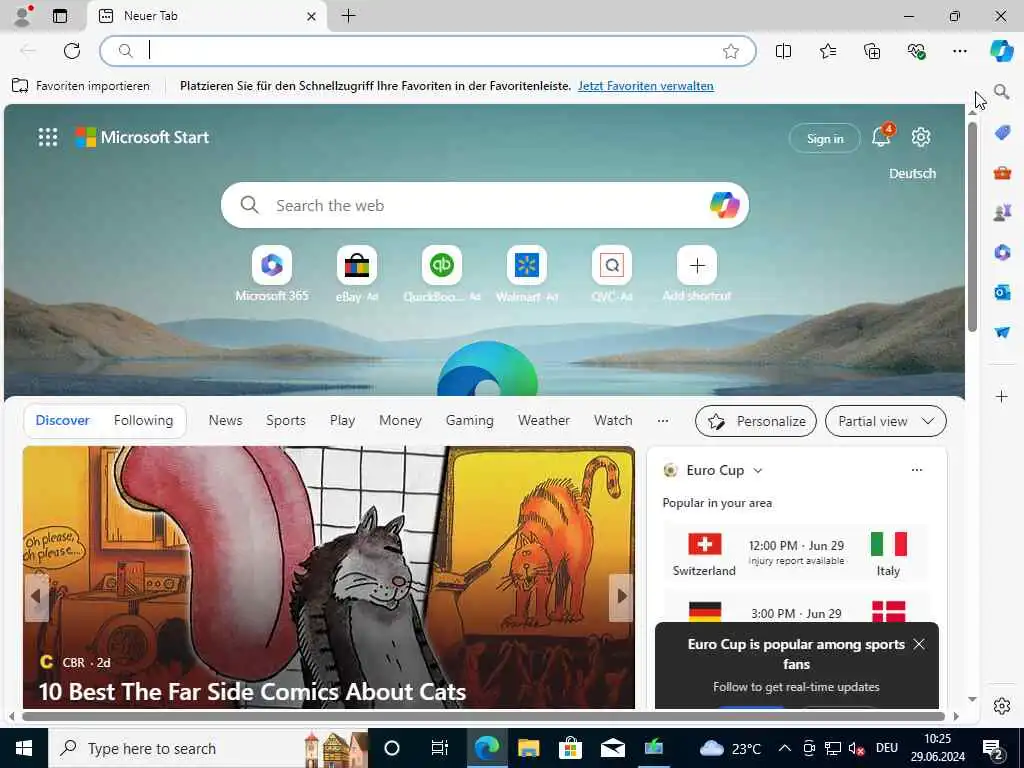Open the Watch feed tab
This screenshot has height=768, width=1024.
613,421
